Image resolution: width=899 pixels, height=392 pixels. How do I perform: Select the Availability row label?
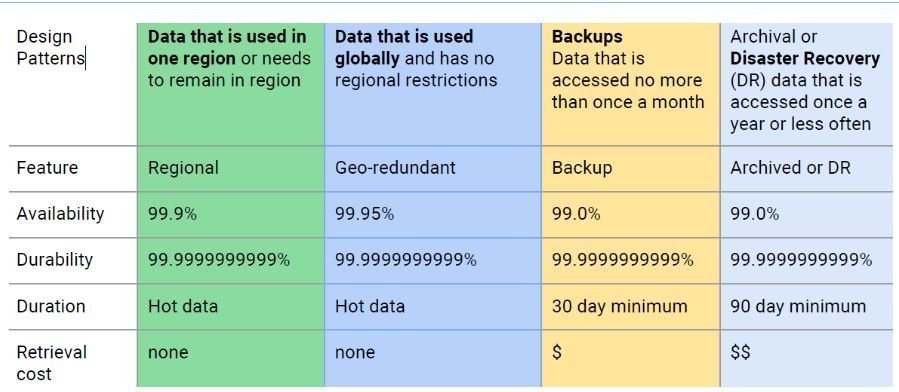click(x=72, y=214)
